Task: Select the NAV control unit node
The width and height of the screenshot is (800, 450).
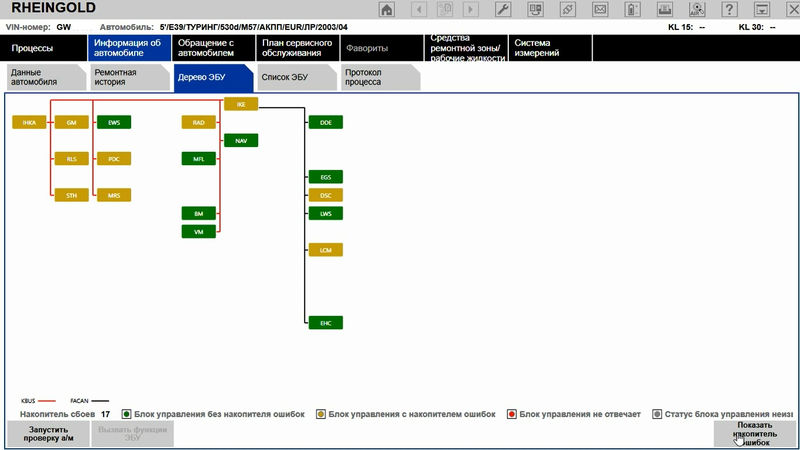Action: [241, 141]
